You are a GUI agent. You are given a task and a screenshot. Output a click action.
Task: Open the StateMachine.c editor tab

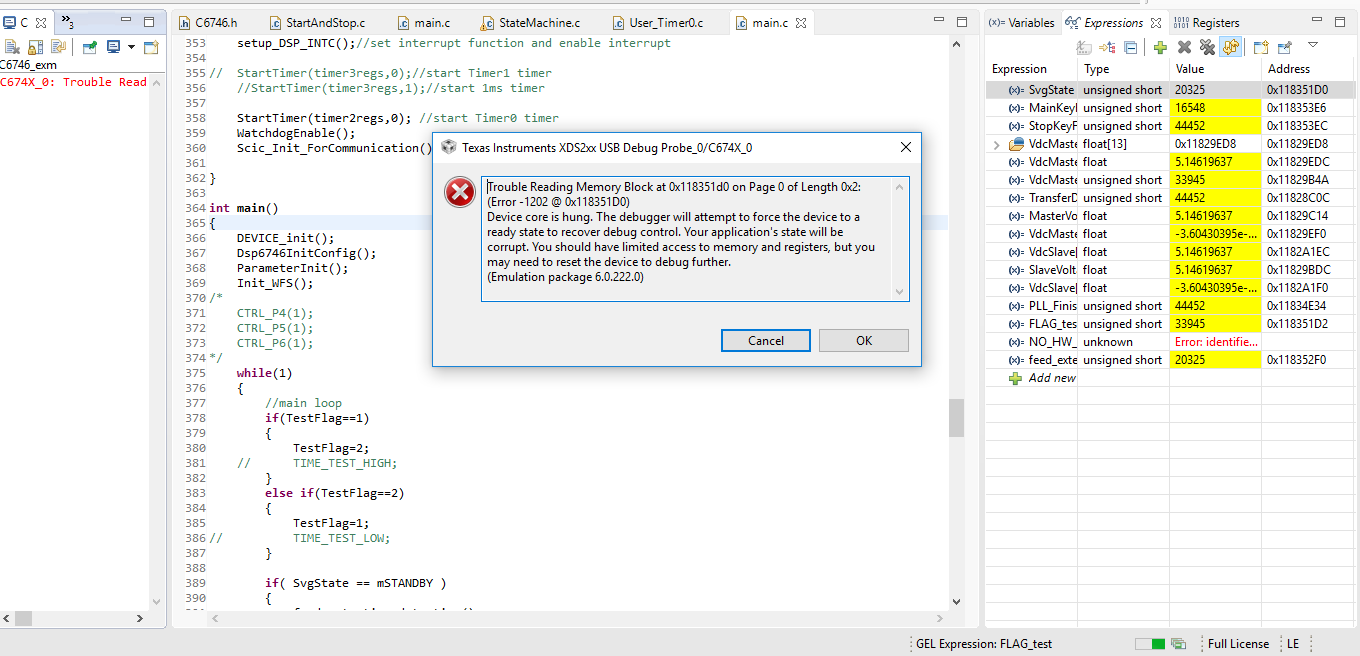coord(530,22)
